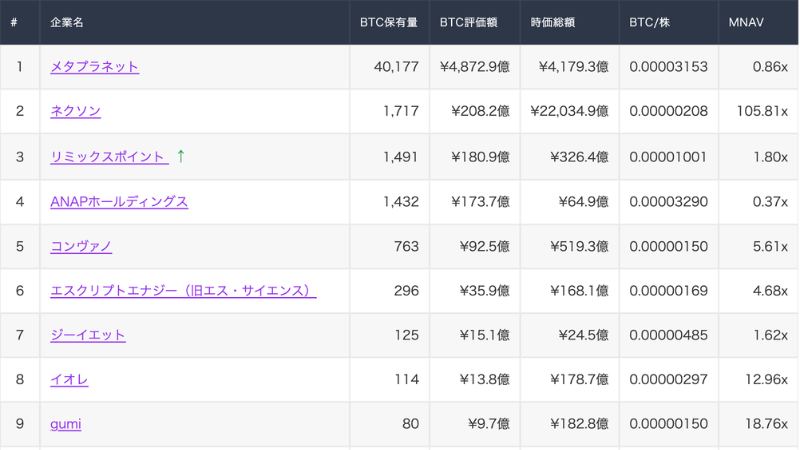Select the 18.76x MNAV cell

coord(758,424)
